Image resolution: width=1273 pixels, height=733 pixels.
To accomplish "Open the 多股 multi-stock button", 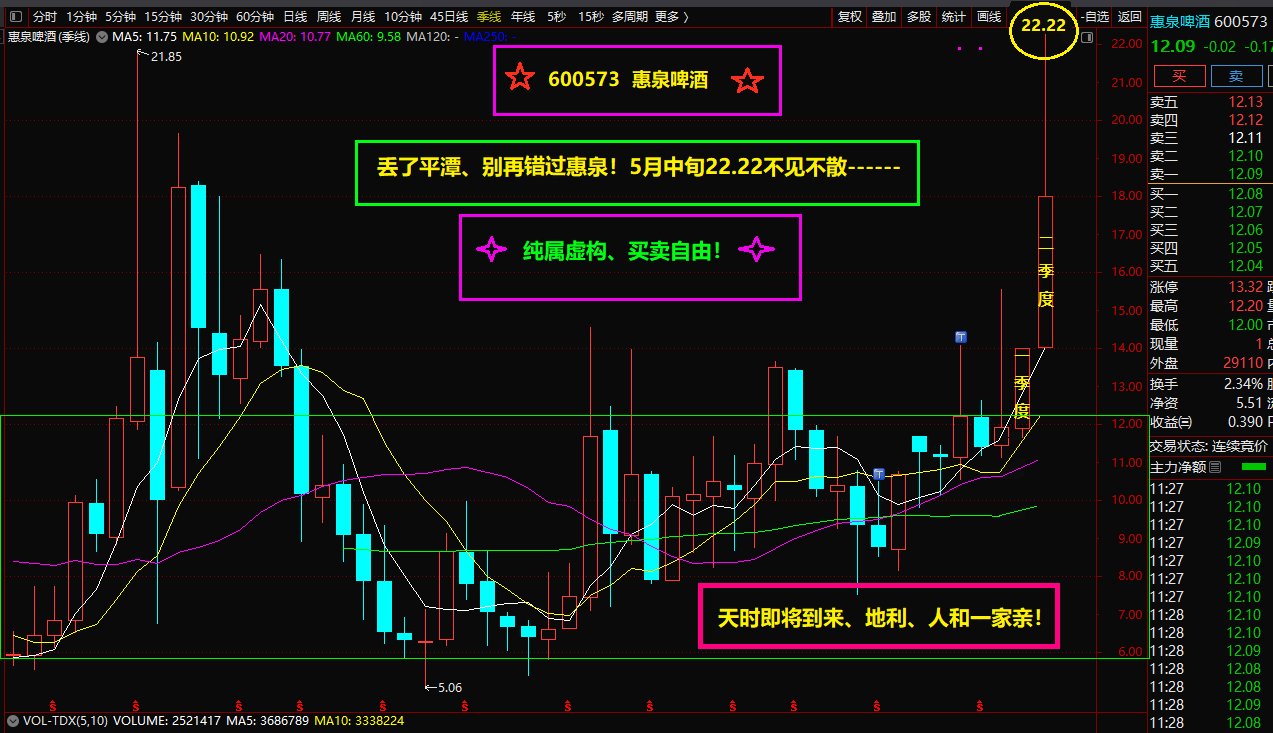I will point(919,17).
